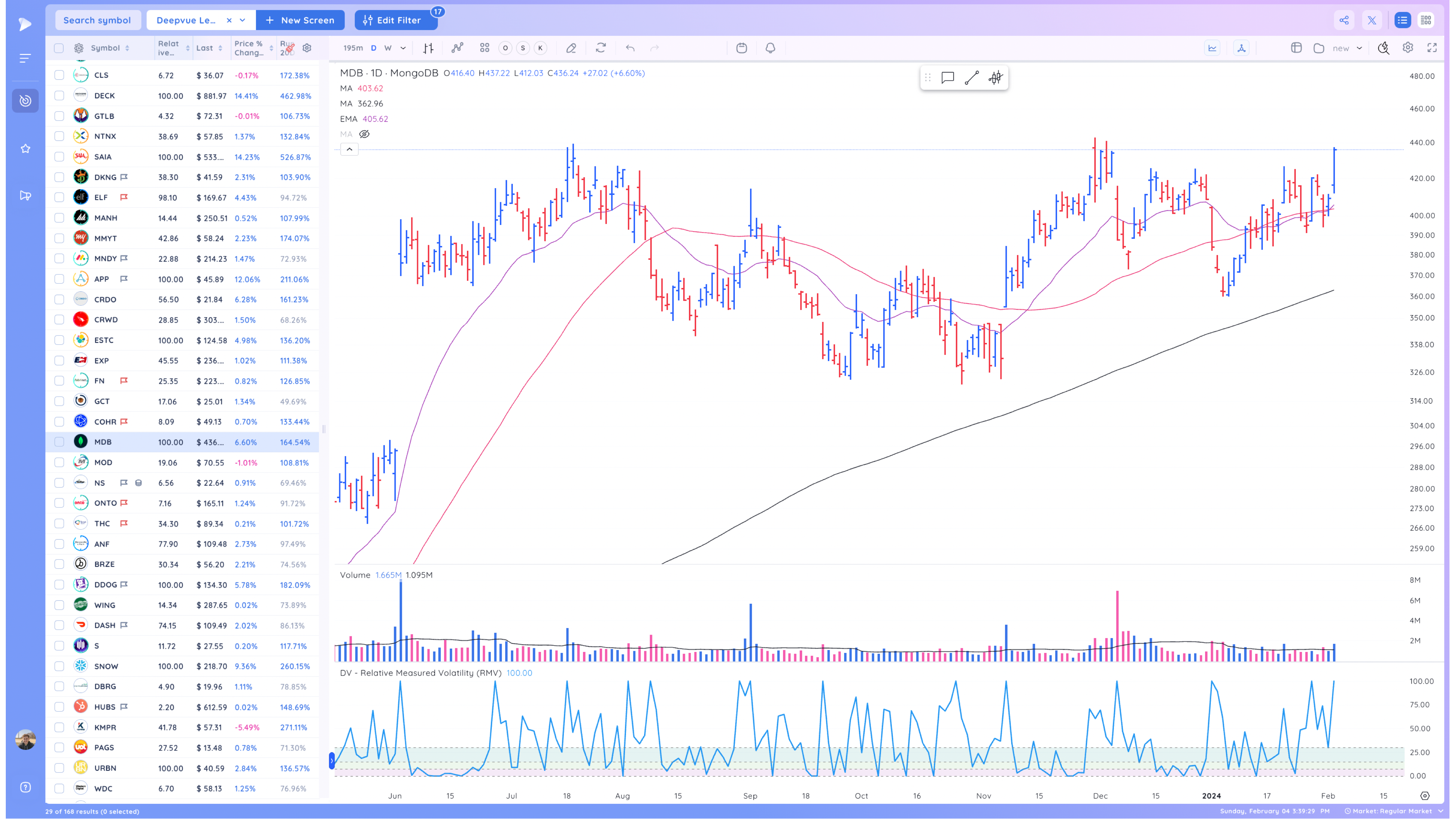Toggle the select-all checkbox in table header

(x=59, y=48)
